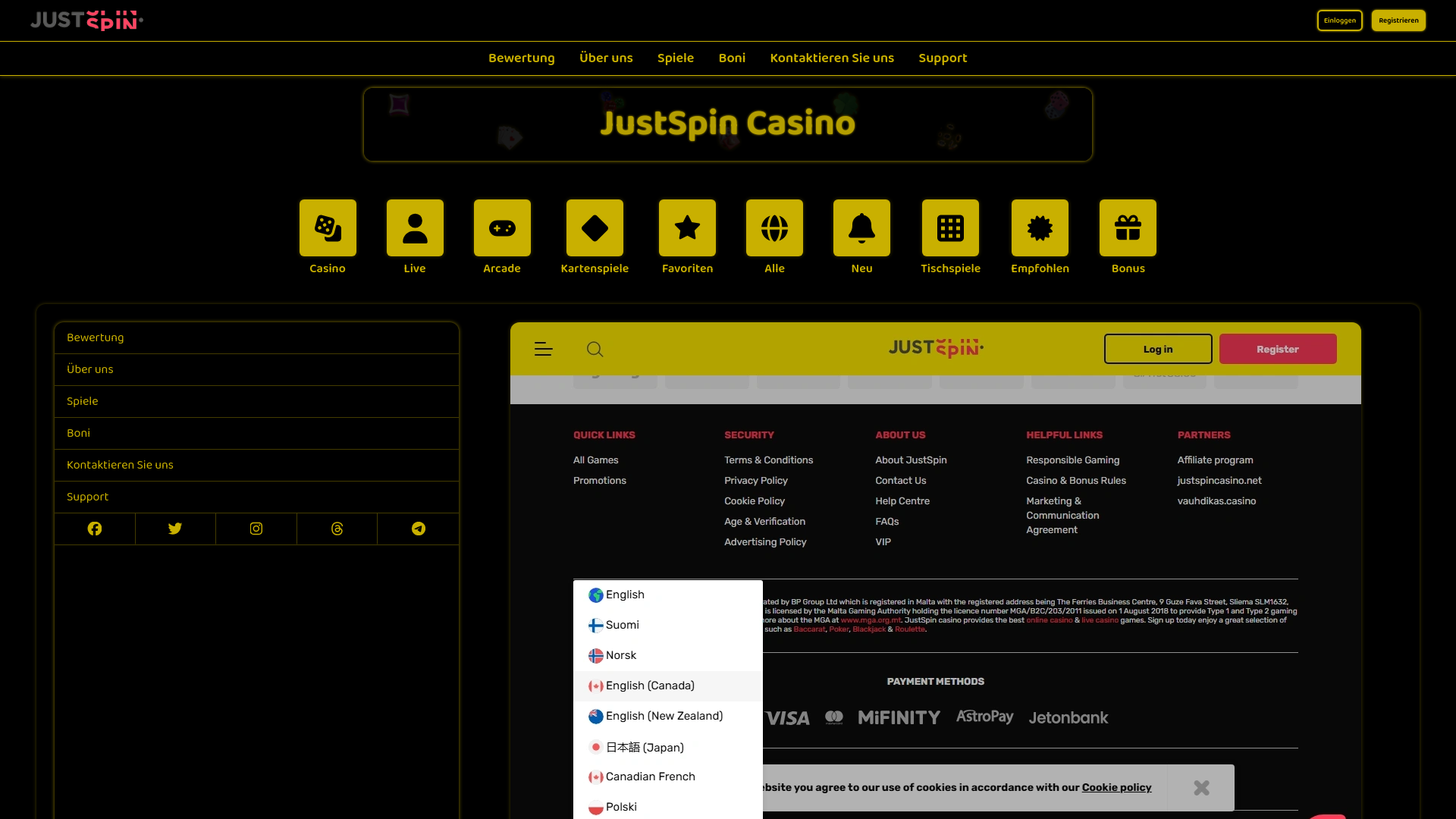Select English in the language dropdown
Screen dimensions: 1456x819
coord(668,595)
